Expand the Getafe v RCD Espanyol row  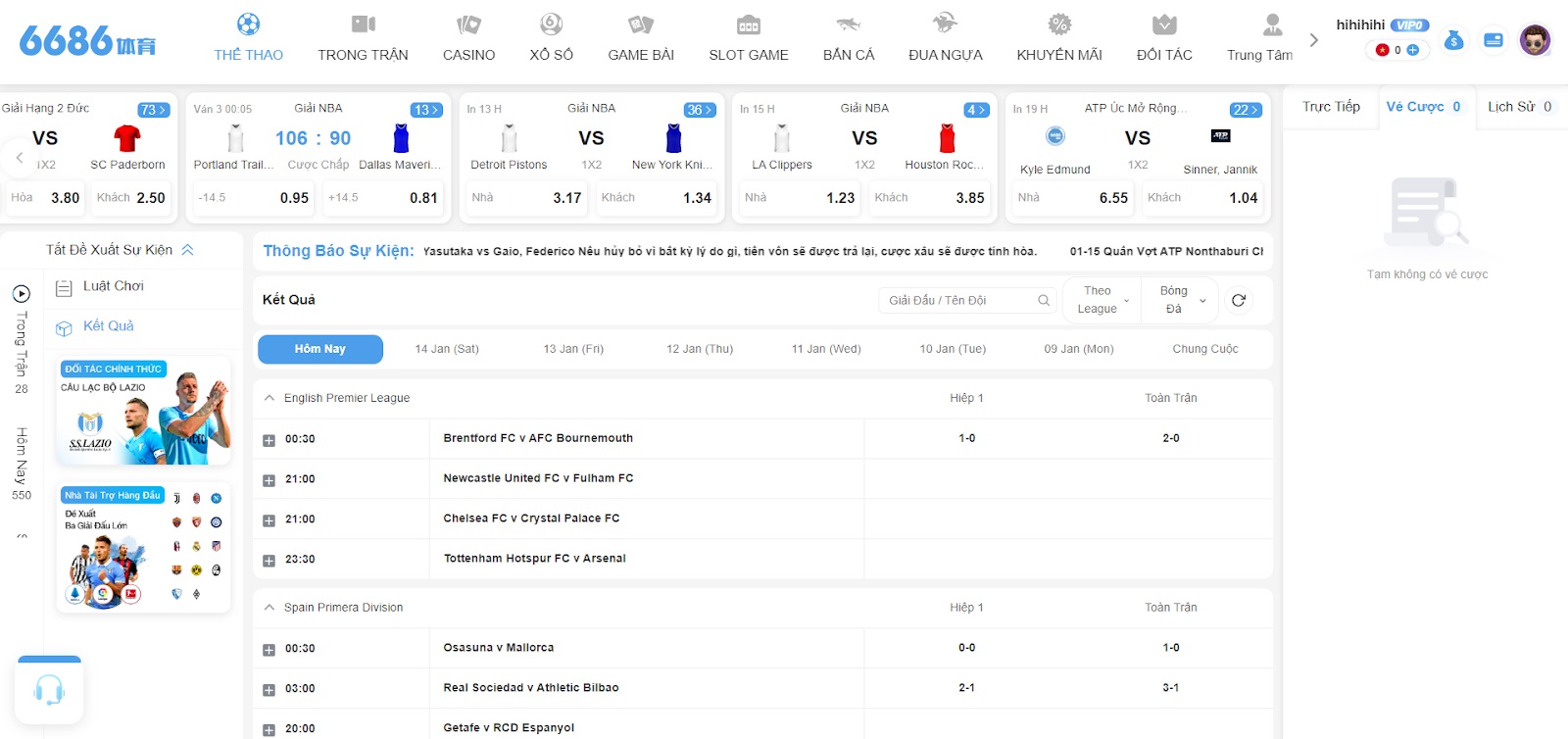[269, 730]
